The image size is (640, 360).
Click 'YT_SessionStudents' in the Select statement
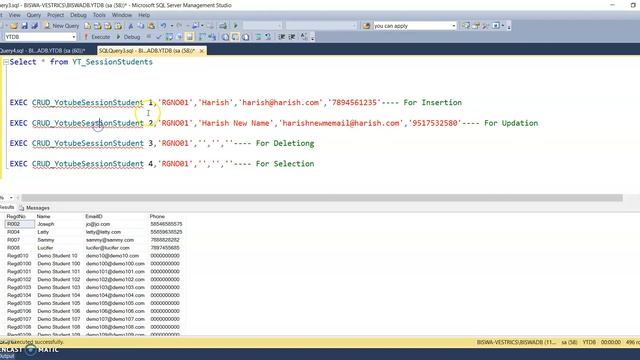click(112, 62)
